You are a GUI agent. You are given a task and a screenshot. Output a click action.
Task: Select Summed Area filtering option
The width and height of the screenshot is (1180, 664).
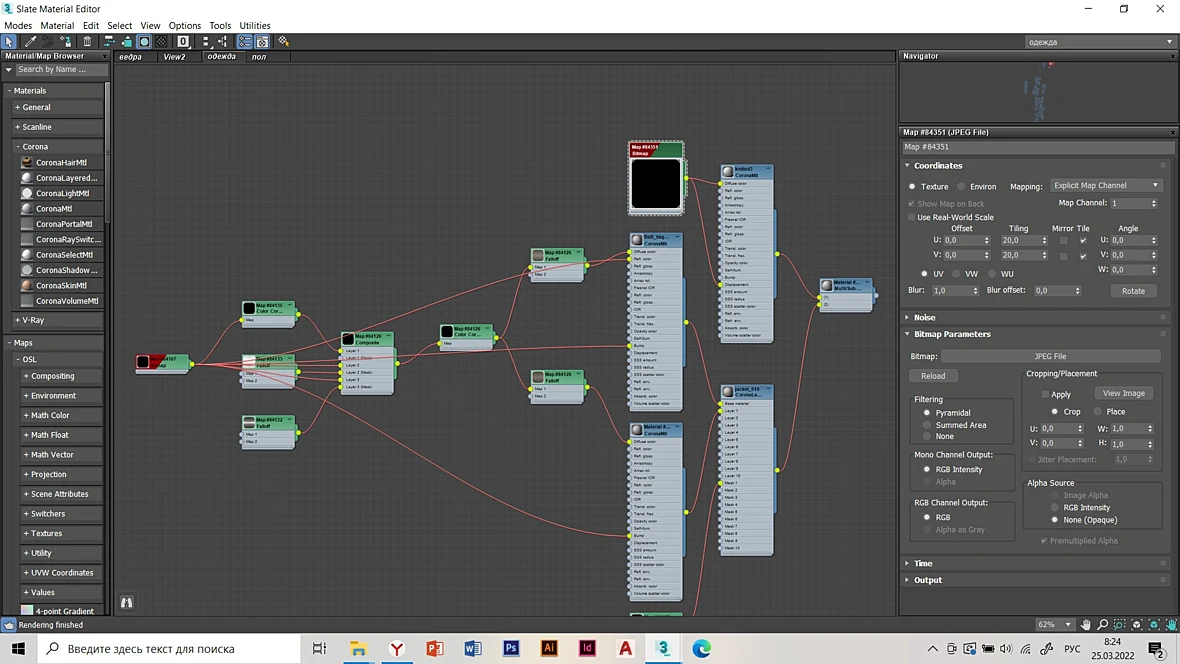coord(927,425)
